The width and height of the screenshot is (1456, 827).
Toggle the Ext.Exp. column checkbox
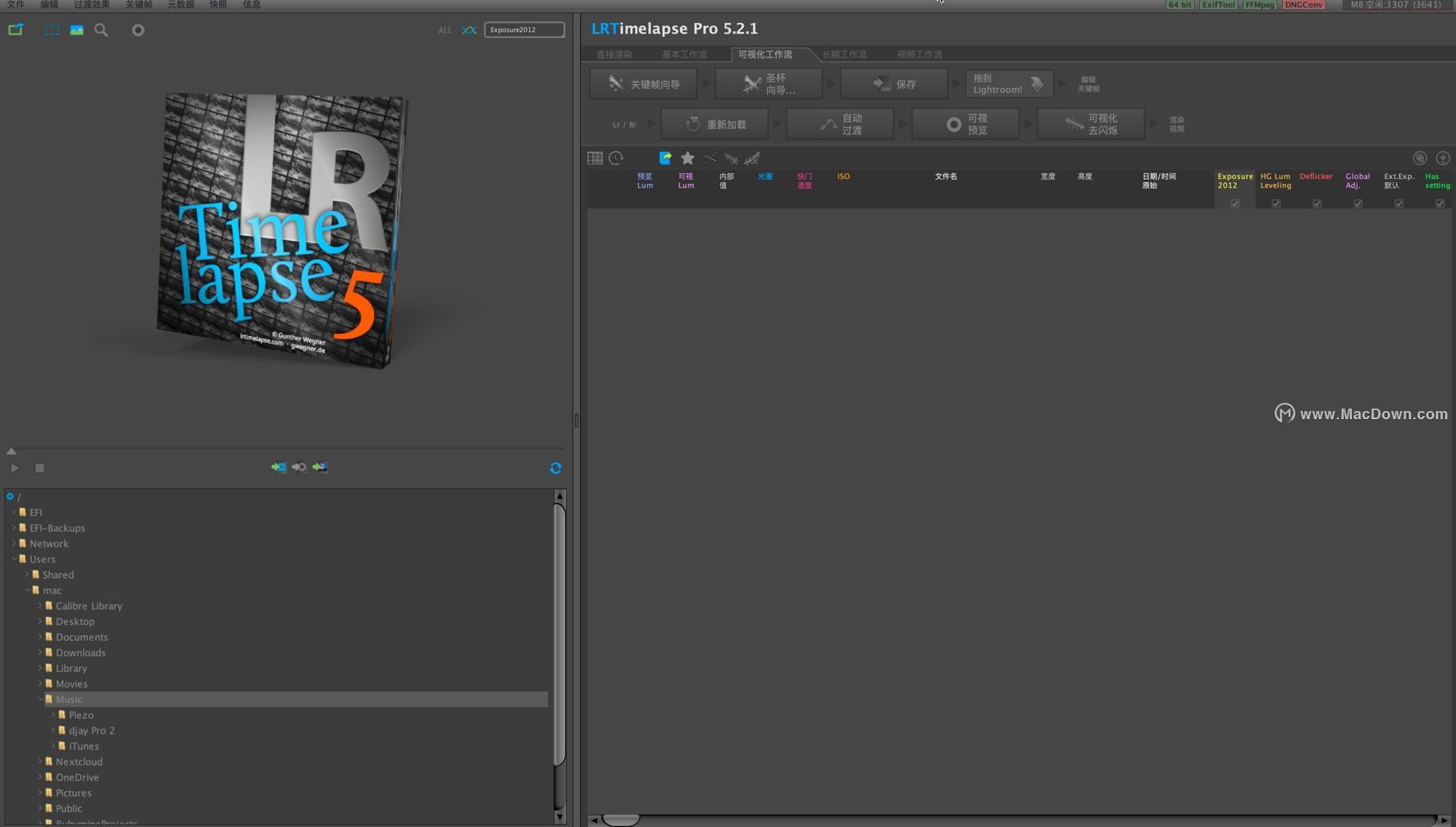click(x=1399, y=203)
